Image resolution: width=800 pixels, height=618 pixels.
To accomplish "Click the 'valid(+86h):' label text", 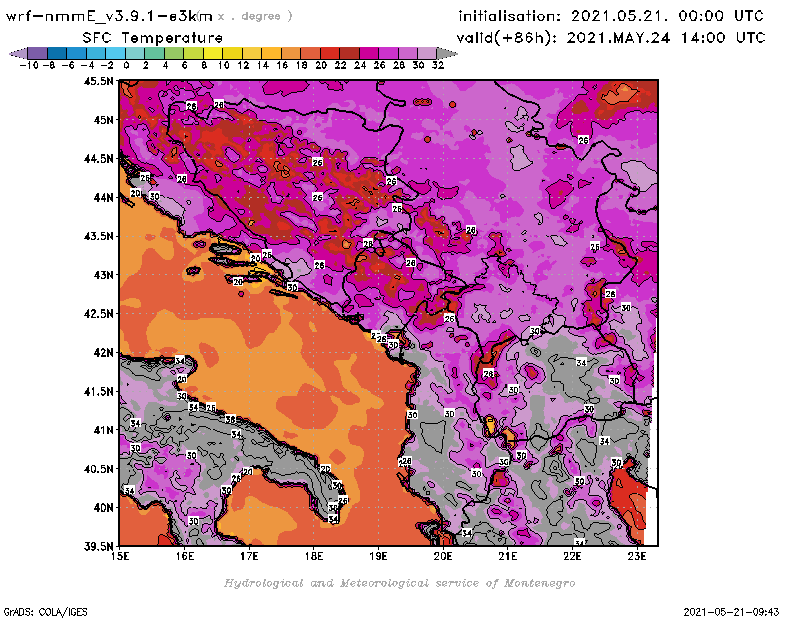I will pos(507,38).
